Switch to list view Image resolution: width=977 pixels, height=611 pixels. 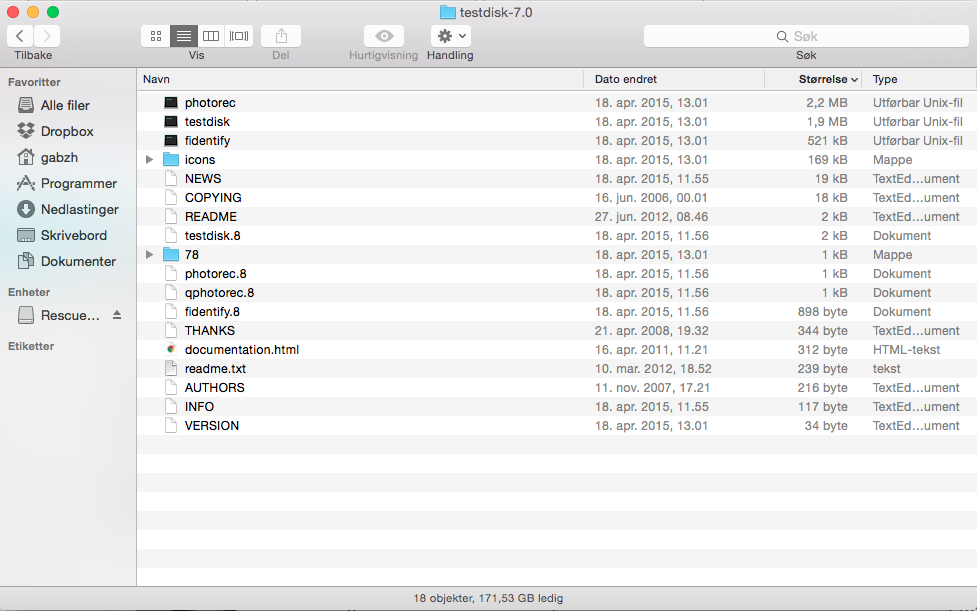tap(183, 36)
